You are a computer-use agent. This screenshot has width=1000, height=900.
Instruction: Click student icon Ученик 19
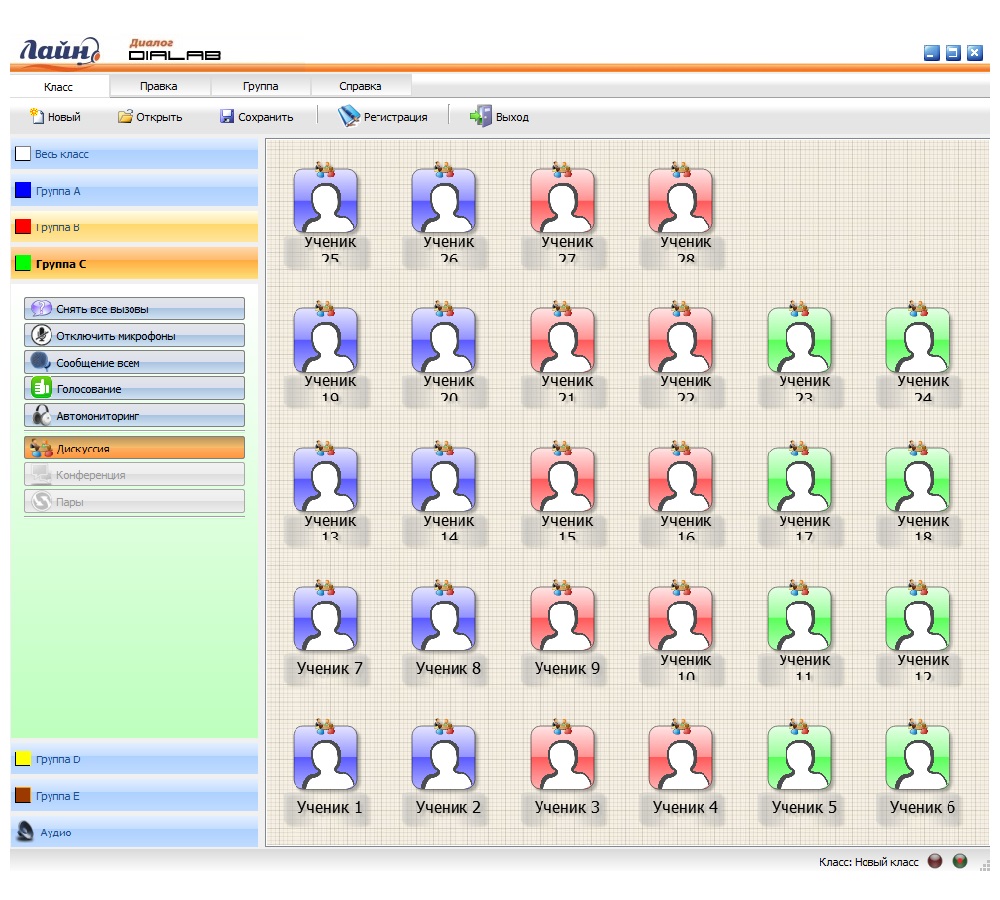coord(325,340)
